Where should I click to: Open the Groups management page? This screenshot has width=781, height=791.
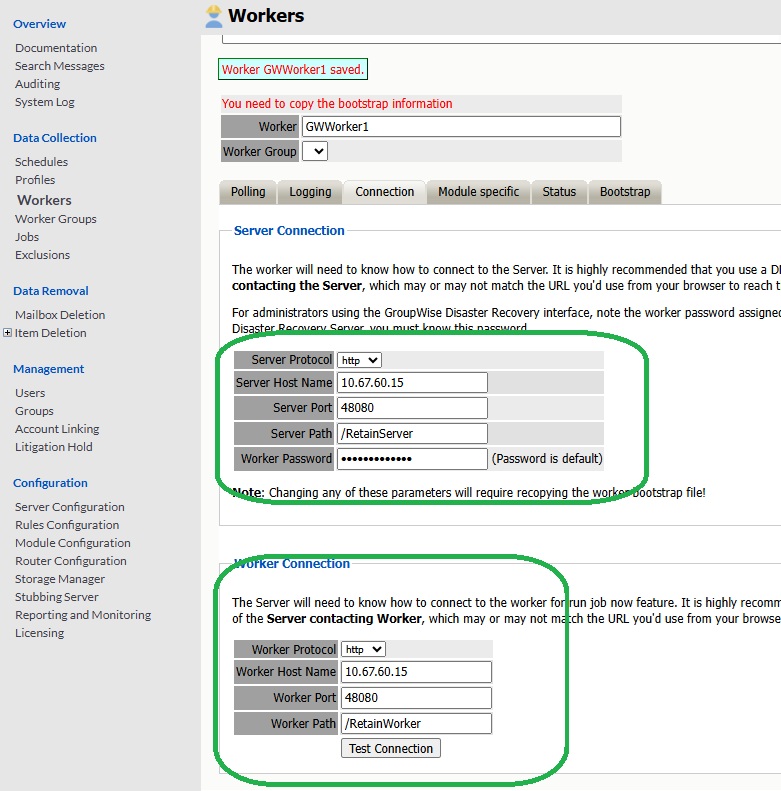click(x=34, y=411)
